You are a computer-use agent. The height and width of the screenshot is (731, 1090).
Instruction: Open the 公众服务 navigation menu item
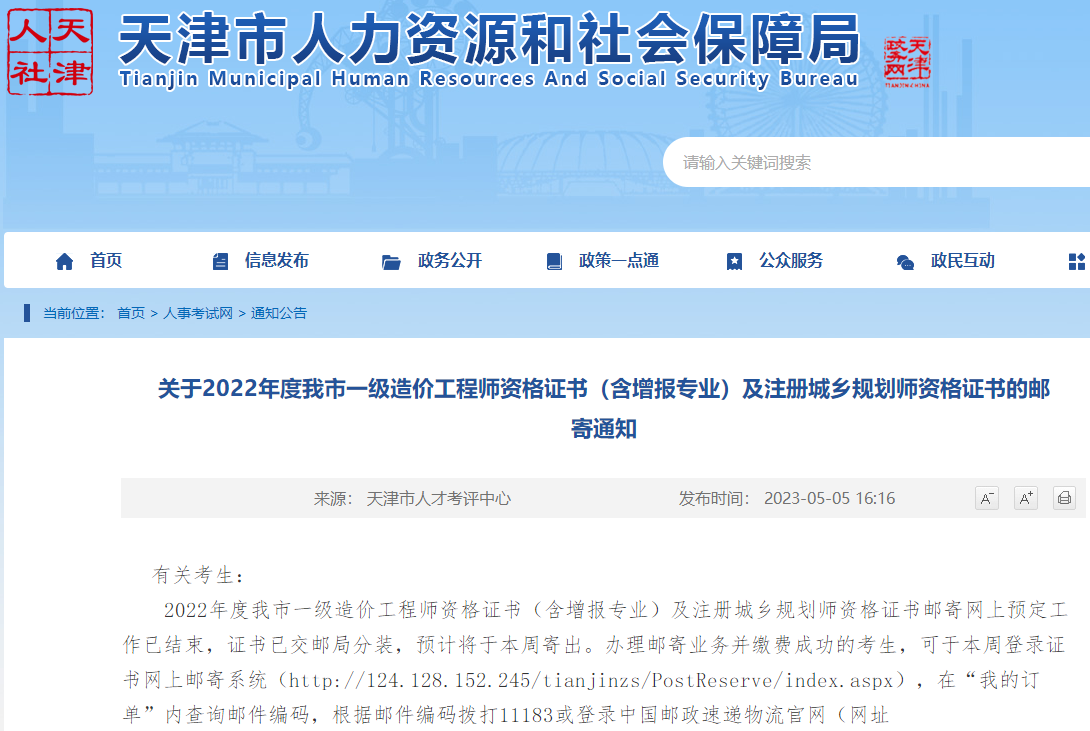790,261
